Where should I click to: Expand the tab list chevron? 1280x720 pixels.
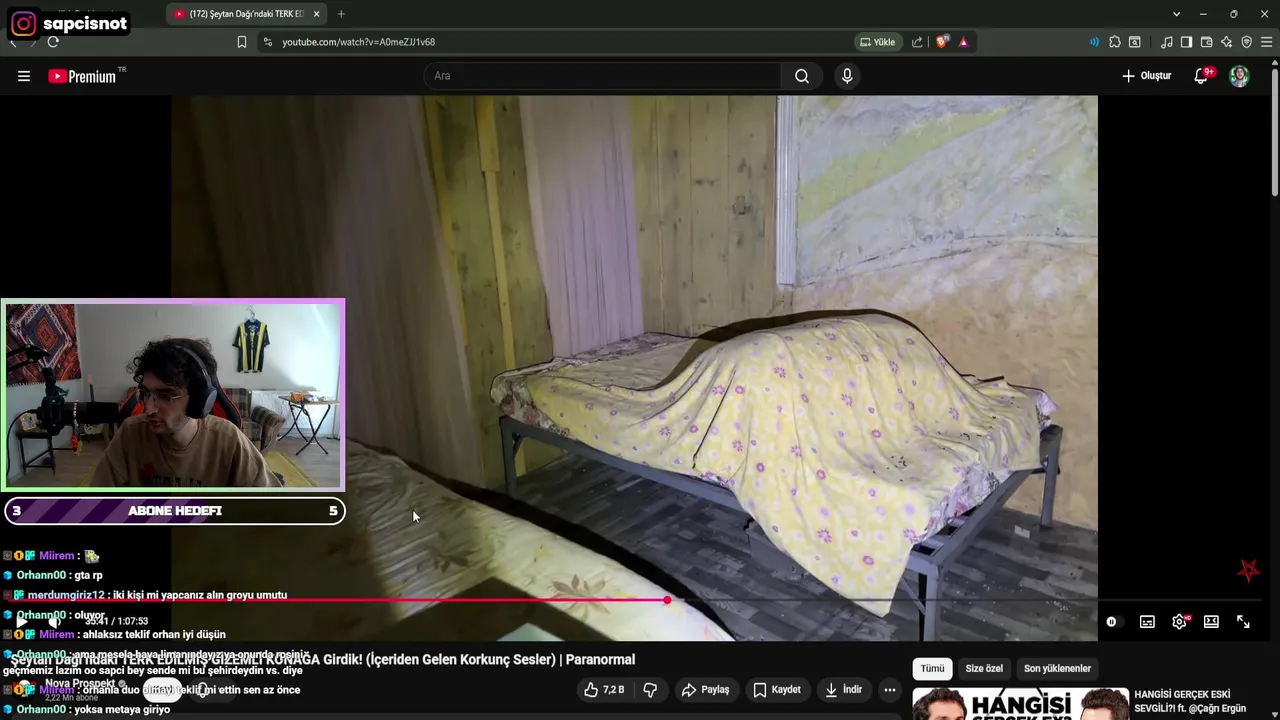1176,14
